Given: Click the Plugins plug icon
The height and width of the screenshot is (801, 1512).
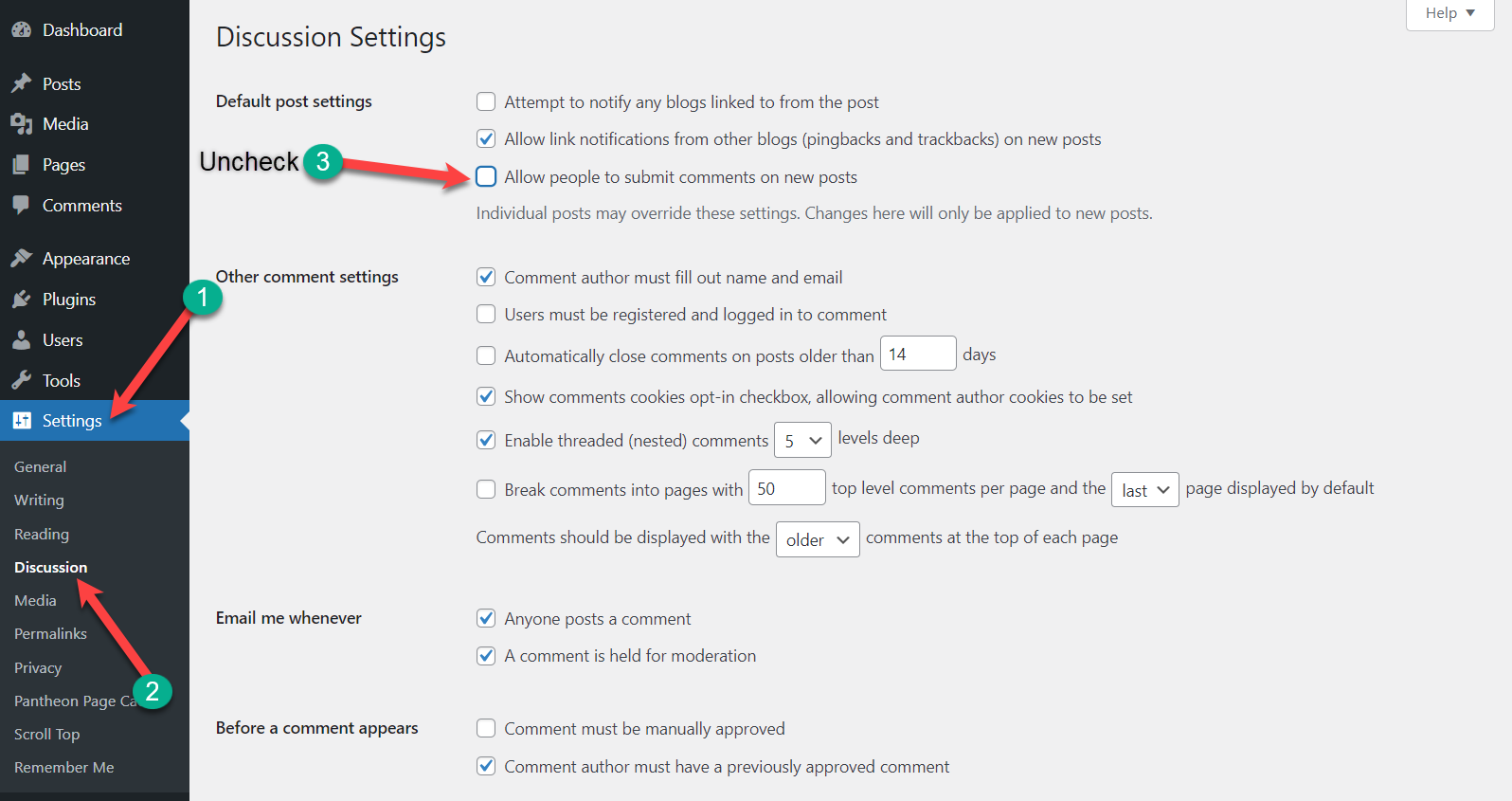Looking at the screenshot, I should tap(21, 300).
